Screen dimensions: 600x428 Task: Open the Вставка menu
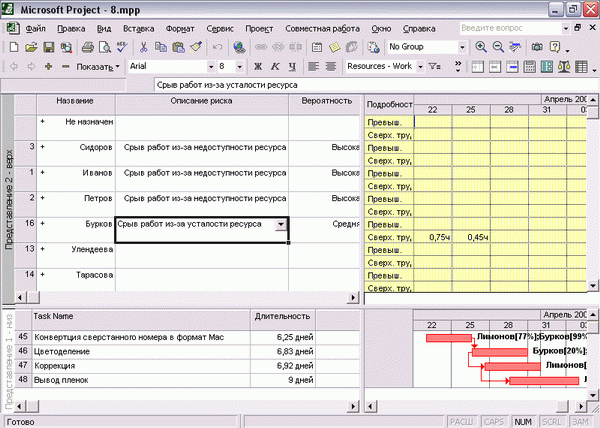(139, 28)
